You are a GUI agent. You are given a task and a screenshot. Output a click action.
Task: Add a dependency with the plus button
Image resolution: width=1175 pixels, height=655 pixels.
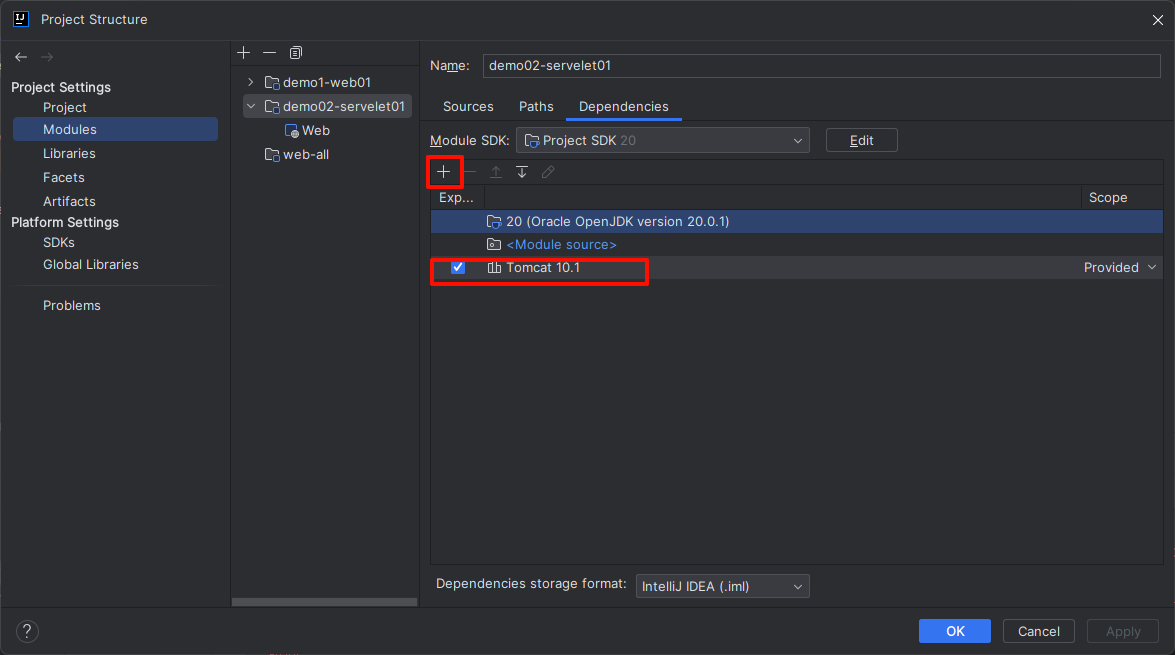[444, 172]
